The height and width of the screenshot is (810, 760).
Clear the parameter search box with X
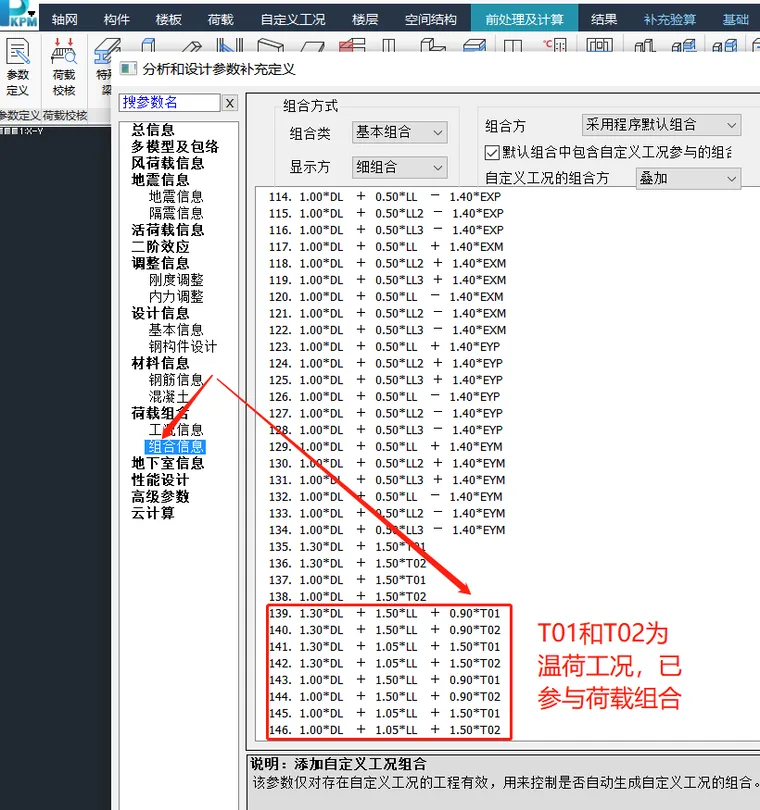(x=229, y=103)
